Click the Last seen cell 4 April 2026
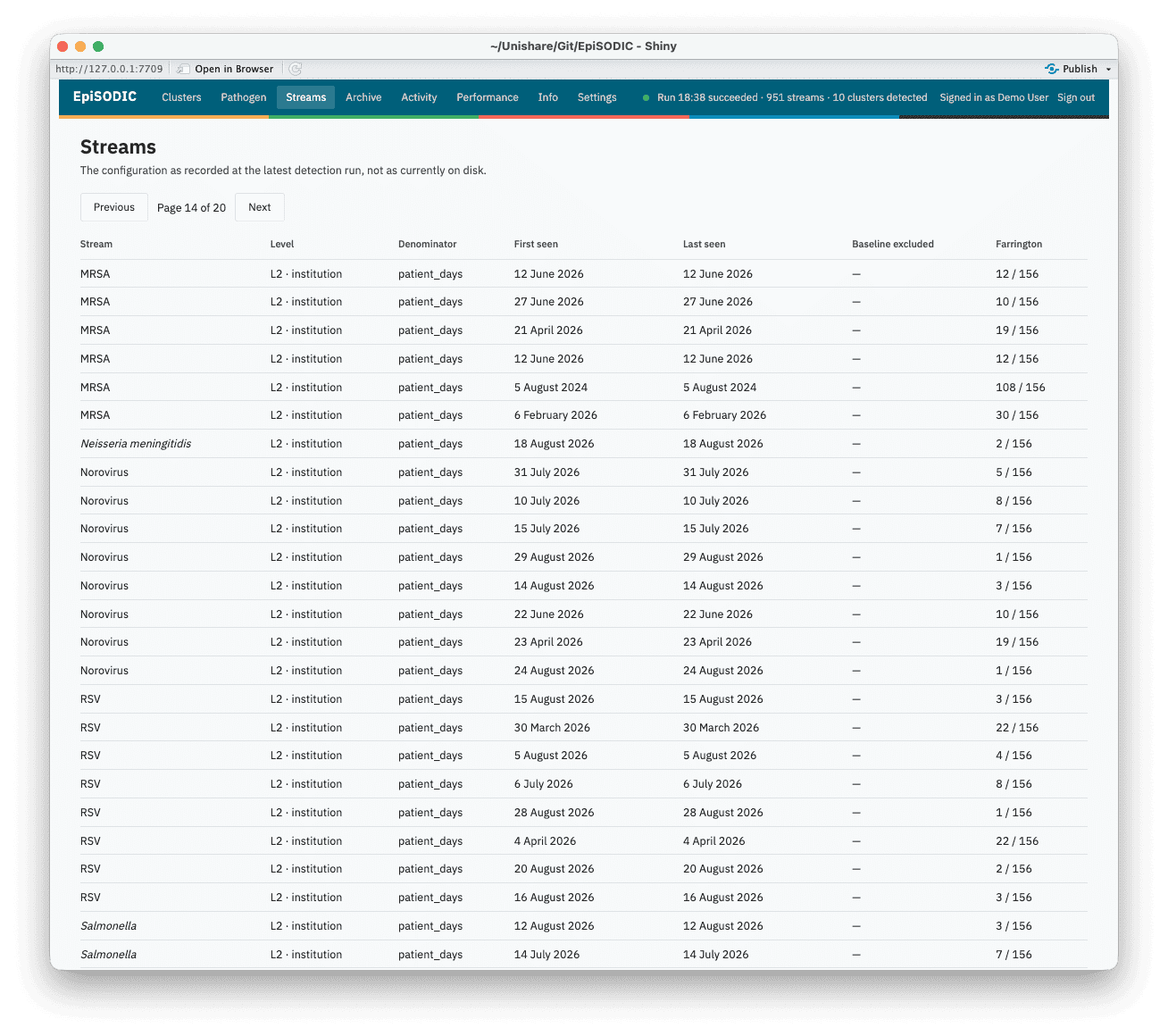The image size is (1168, 1036). click(714, 841)
